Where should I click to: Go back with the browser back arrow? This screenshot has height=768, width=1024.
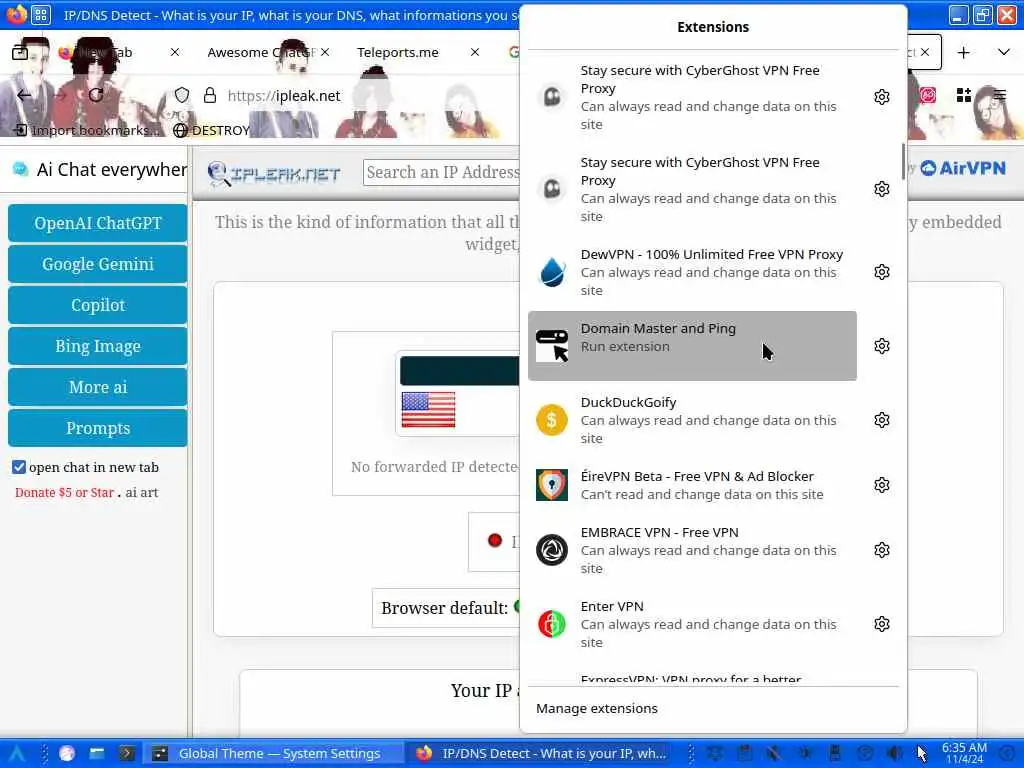(24, 95)
